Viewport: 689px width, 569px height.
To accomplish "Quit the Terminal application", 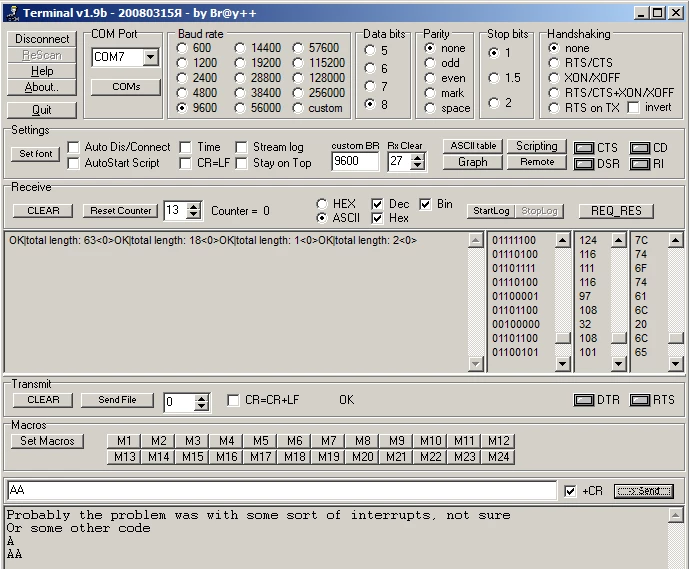I will (x=42, y=110).
